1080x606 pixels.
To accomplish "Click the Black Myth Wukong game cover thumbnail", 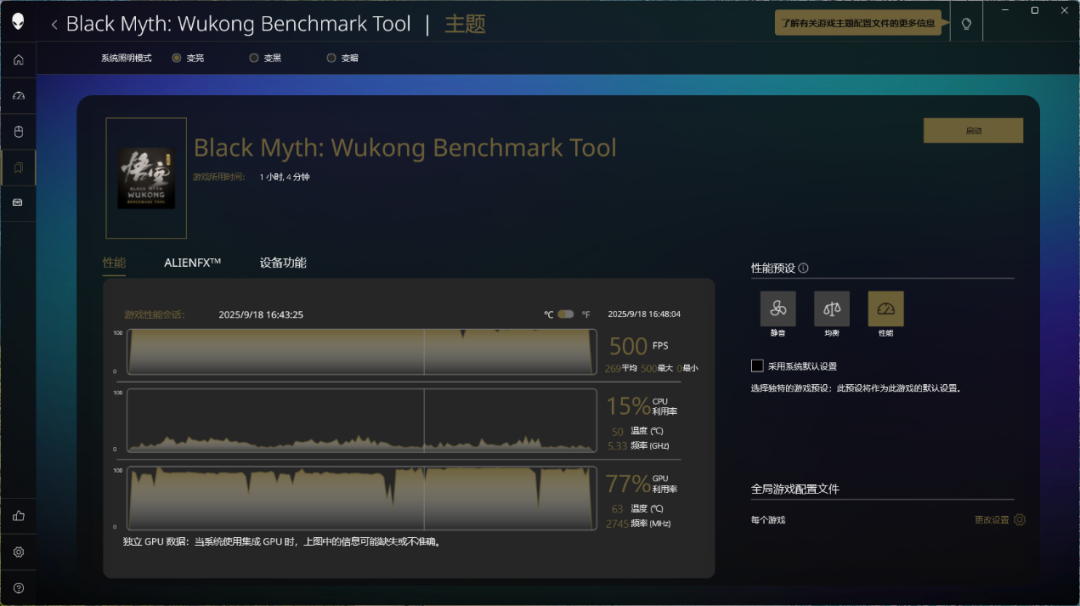I will [x=146, y=178].
